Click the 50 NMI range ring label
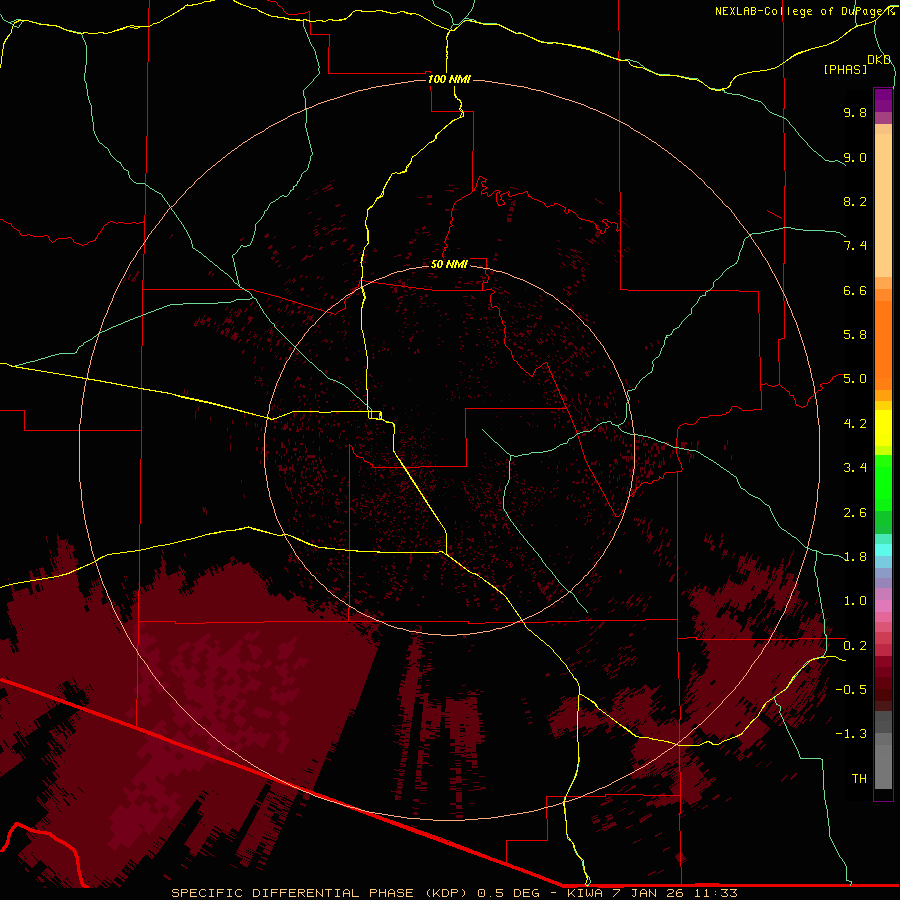Screen dimensions: 900x900 pyautogui.click(x=449, y=264)
